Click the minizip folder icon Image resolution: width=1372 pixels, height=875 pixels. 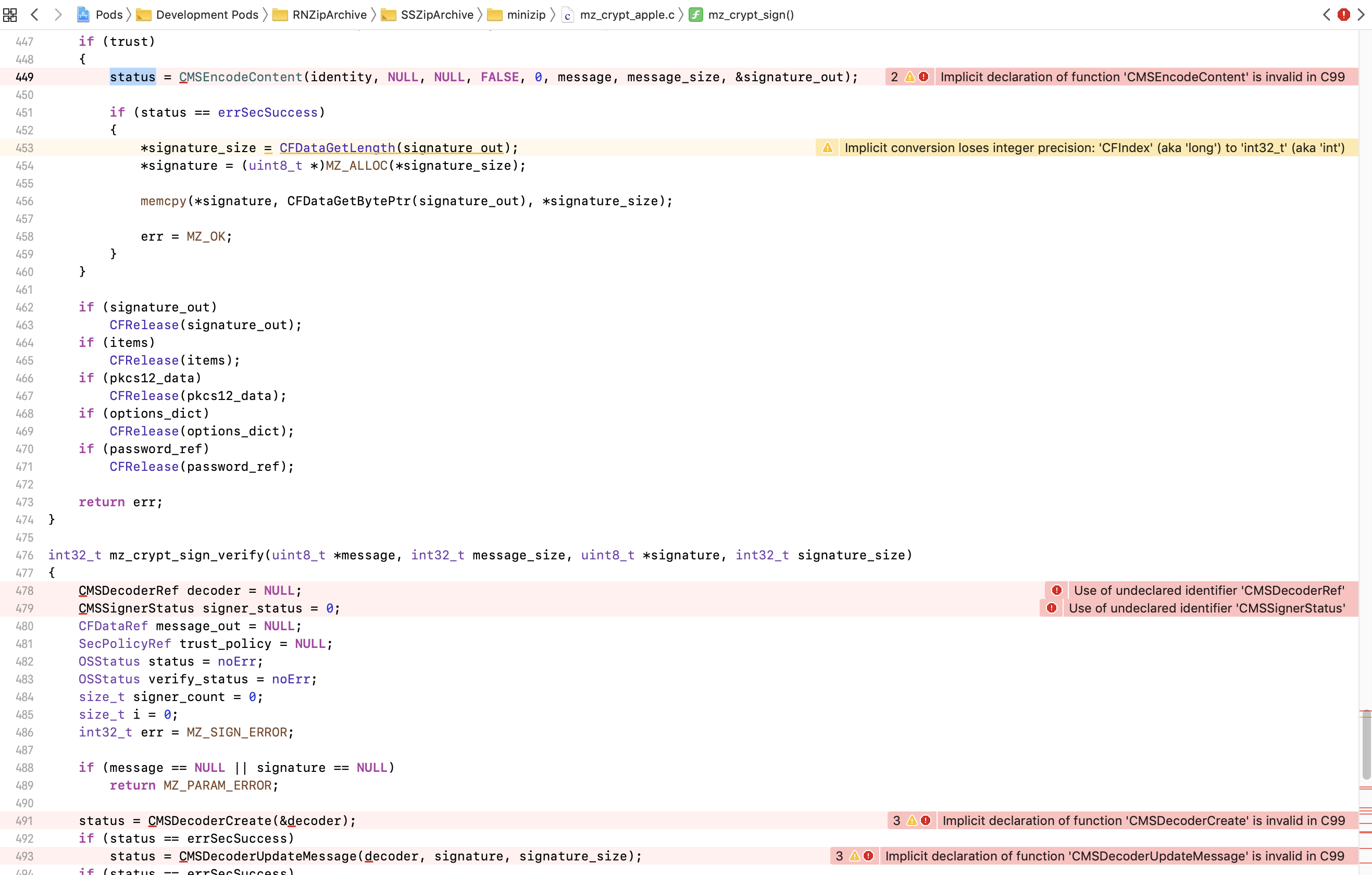point(495,15)
